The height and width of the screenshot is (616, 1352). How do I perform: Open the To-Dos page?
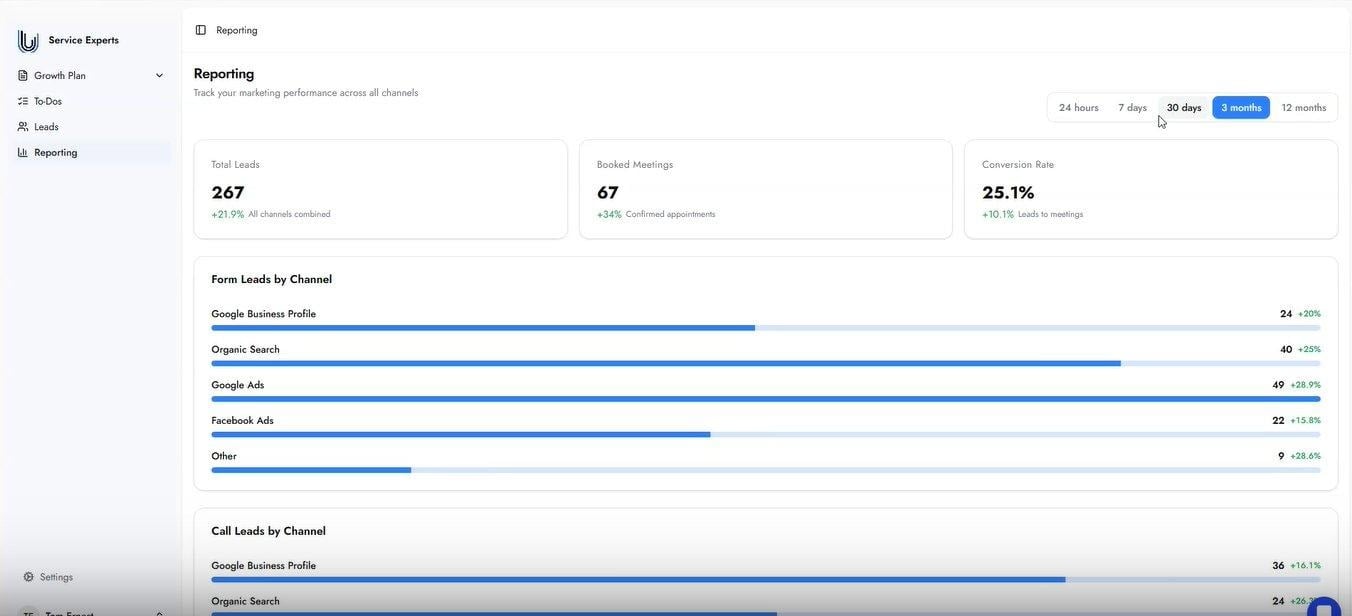pos(92,101)
